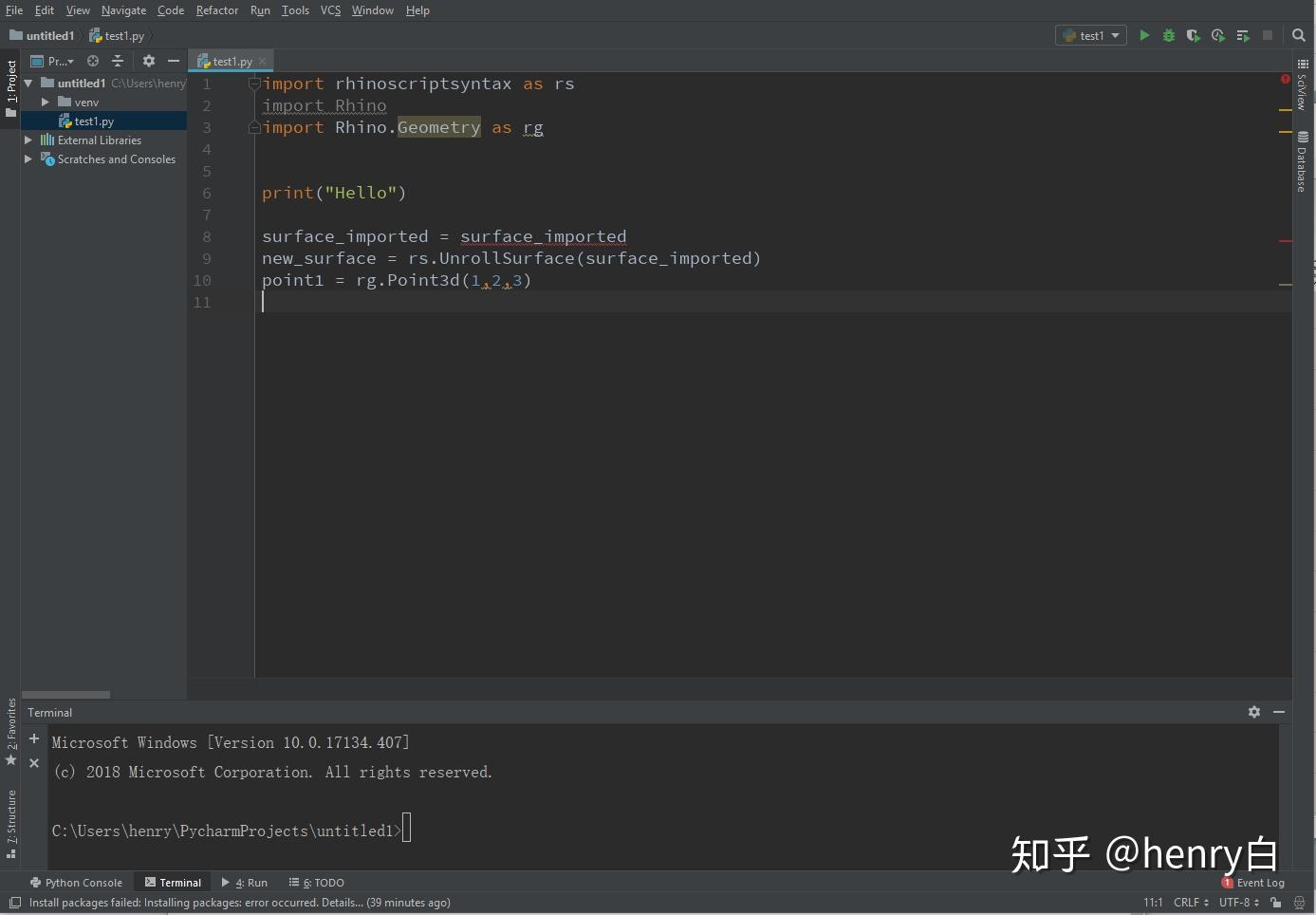Open the Event Log
1316x915 pixels.
coord(1253,883)
